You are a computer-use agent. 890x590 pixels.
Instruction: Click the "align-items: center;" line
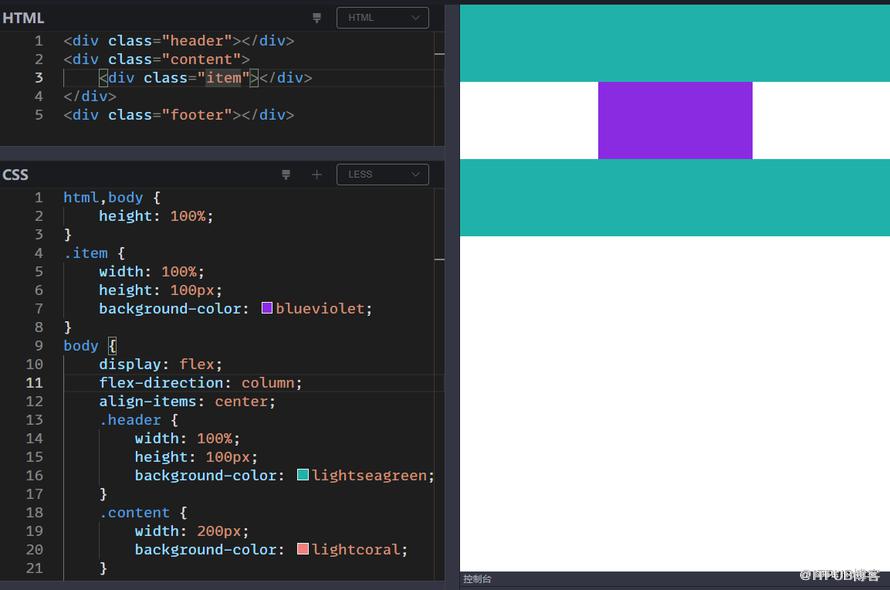click(187, 401)
